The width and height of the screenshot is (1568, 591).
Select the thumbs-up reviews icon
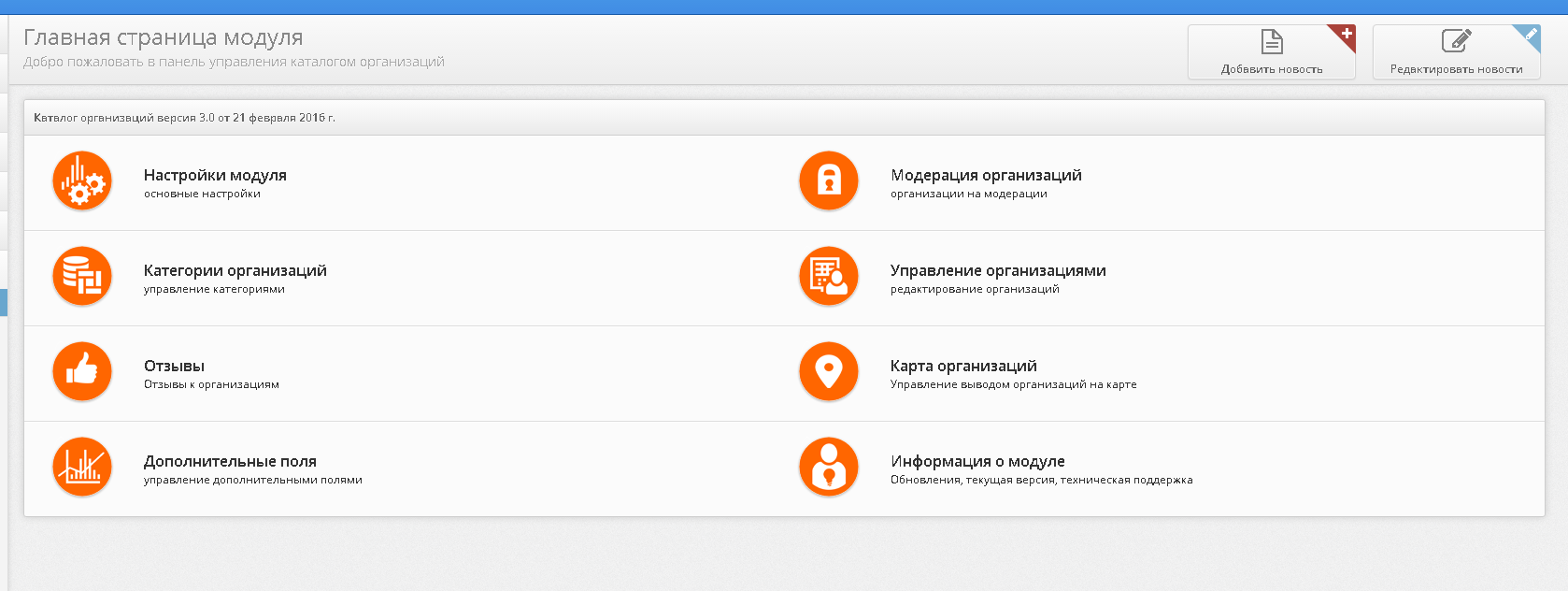tap(82, 371)
